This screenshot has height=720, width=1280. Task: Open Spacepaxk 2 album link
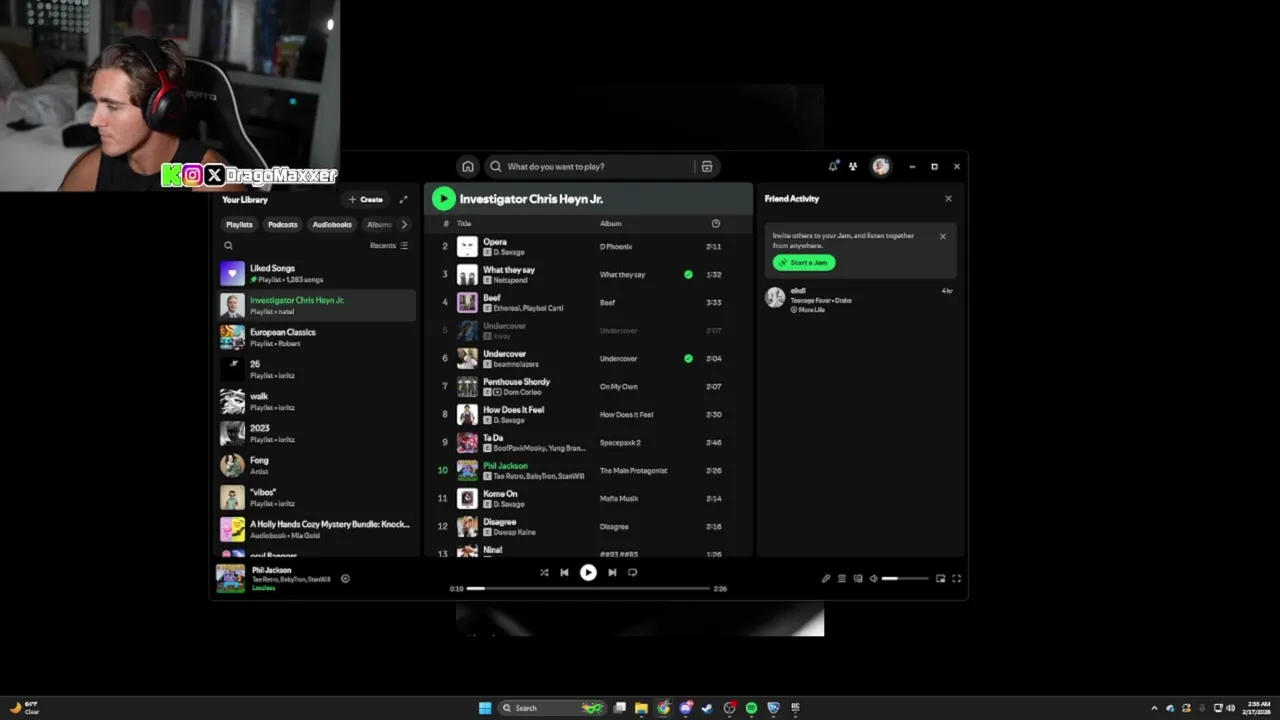(620, 442)
